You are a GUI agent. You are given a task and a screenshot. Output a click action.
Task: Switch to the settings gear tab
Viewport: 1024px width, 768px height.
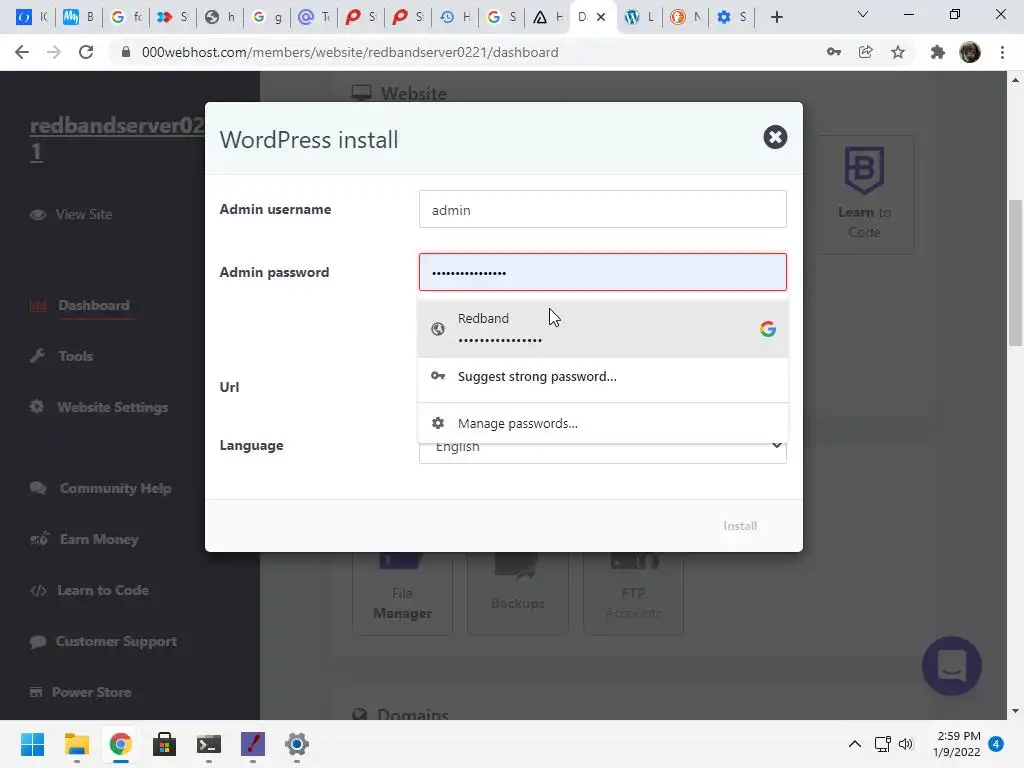click(x=731, y=17)
